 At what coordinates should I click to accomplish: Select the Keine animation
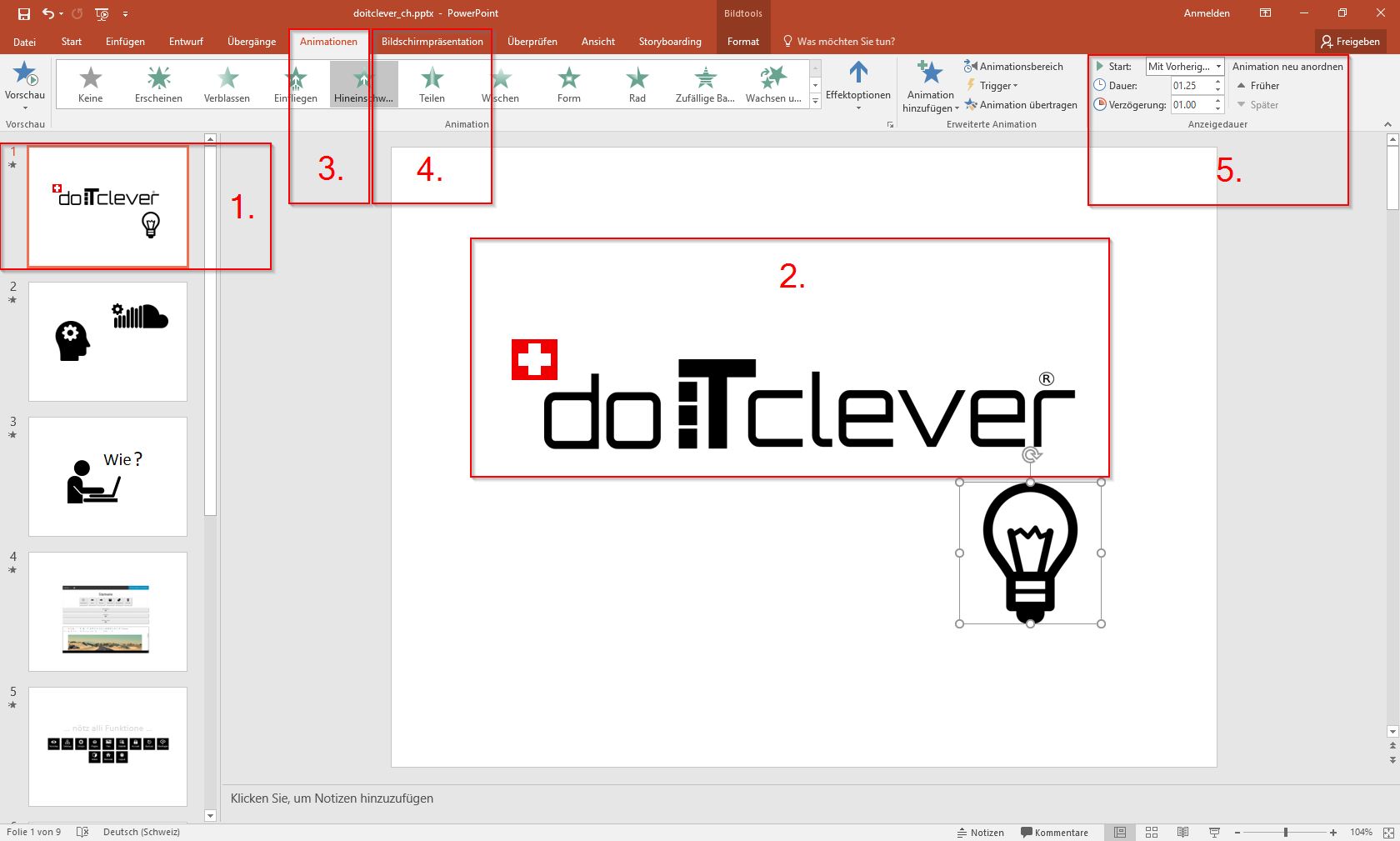pyautogui.click(x=91, y=85)
